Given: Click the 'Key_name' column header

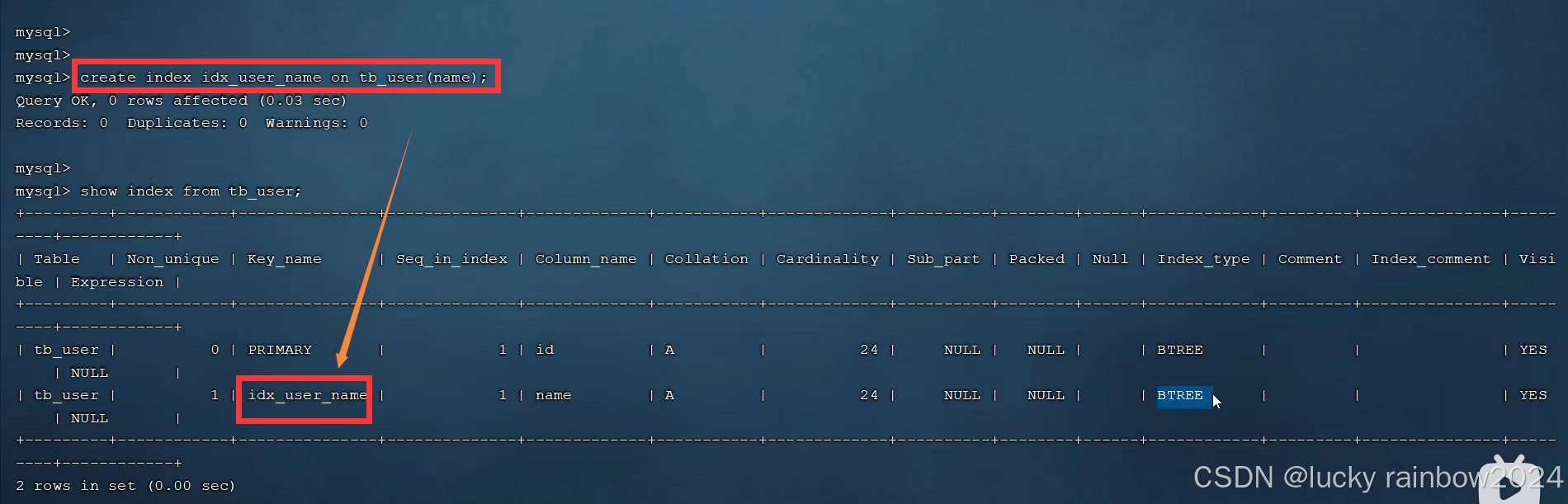Looking at the screenshot, I should click(285, 259).
